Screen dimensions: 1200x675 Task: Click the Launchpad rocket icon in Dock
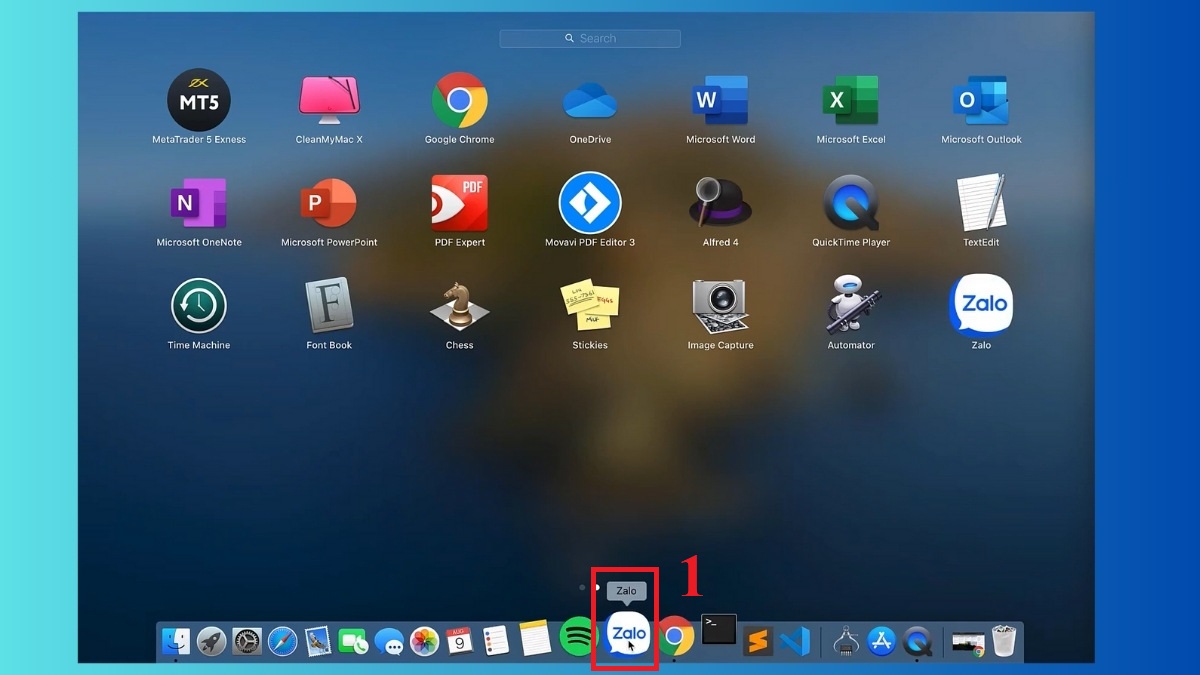point(211,641)
